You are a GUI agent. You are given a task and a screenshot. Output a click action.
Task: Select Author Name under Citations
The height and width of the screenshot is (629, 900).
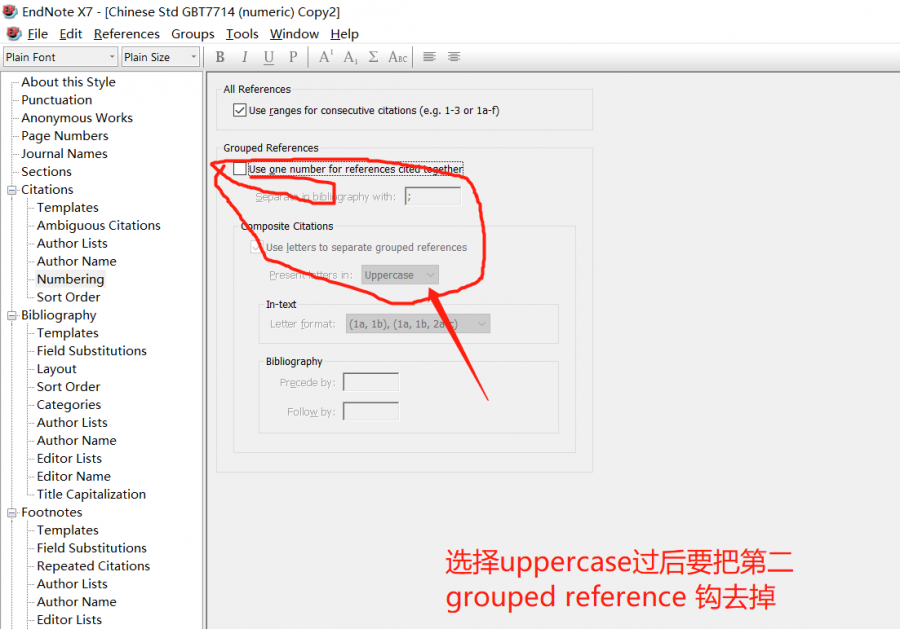pyautogui.click(x=77, y=261)
